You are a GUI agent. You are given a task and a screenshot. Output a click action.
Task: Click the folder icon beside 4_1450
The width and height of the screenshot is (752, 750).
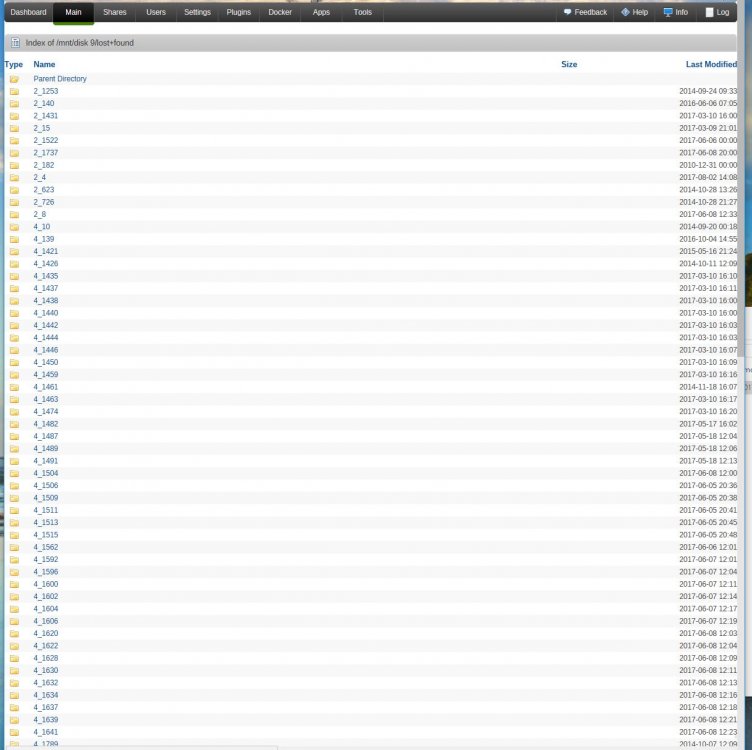(x=14, y=363)
